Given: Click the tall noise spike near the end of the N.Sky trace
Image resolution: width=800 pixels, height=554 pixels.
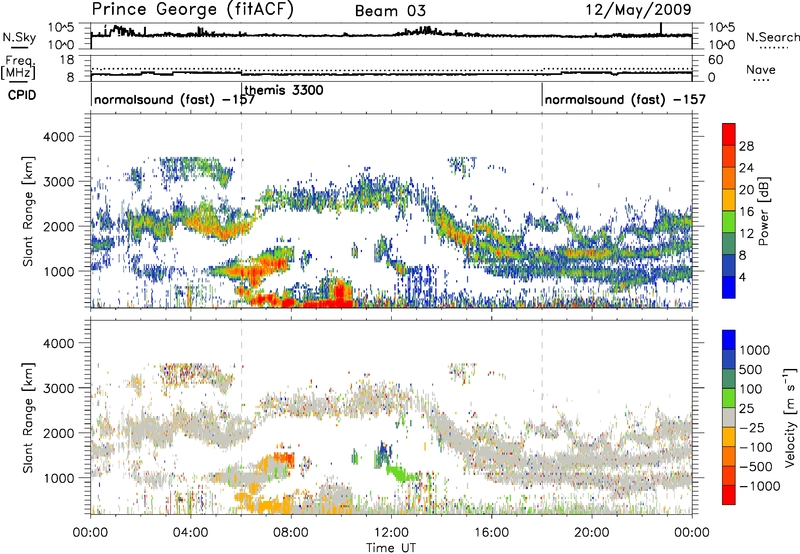Looking at the screenshot, I should coord(661,29).
